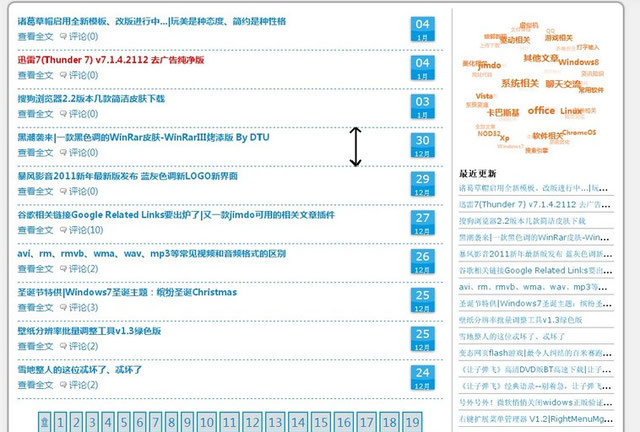Click date badge 03 1月
Image resolution: width=640 pixels, height=432 pixels.
click(x=422, y=107)
